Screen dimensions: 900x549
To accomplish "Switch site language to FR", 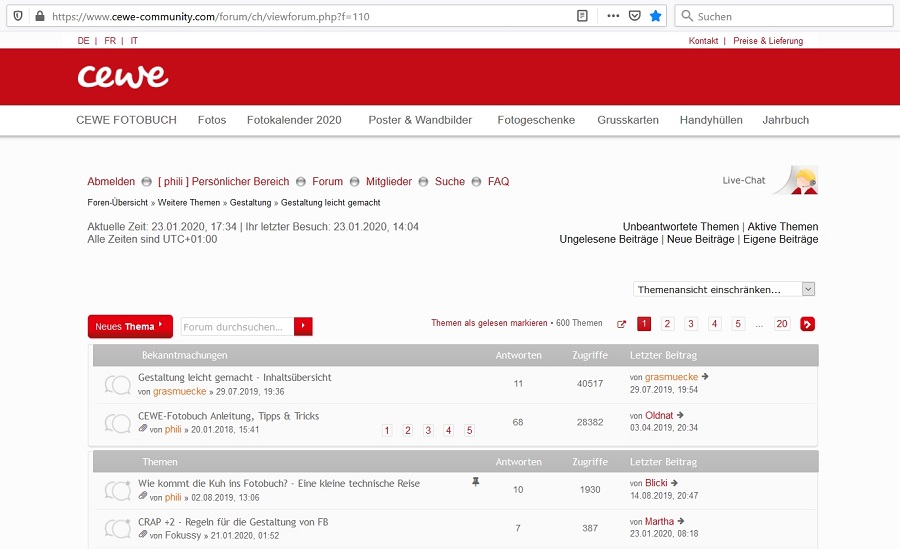I will [110, 41].
